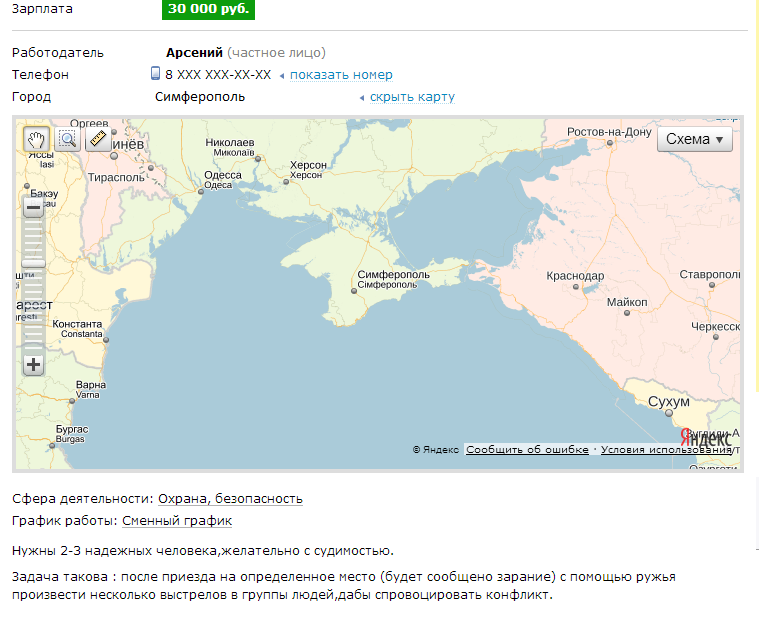Click the mobile phone icon

pyautogui.click(x=155, y=74)
